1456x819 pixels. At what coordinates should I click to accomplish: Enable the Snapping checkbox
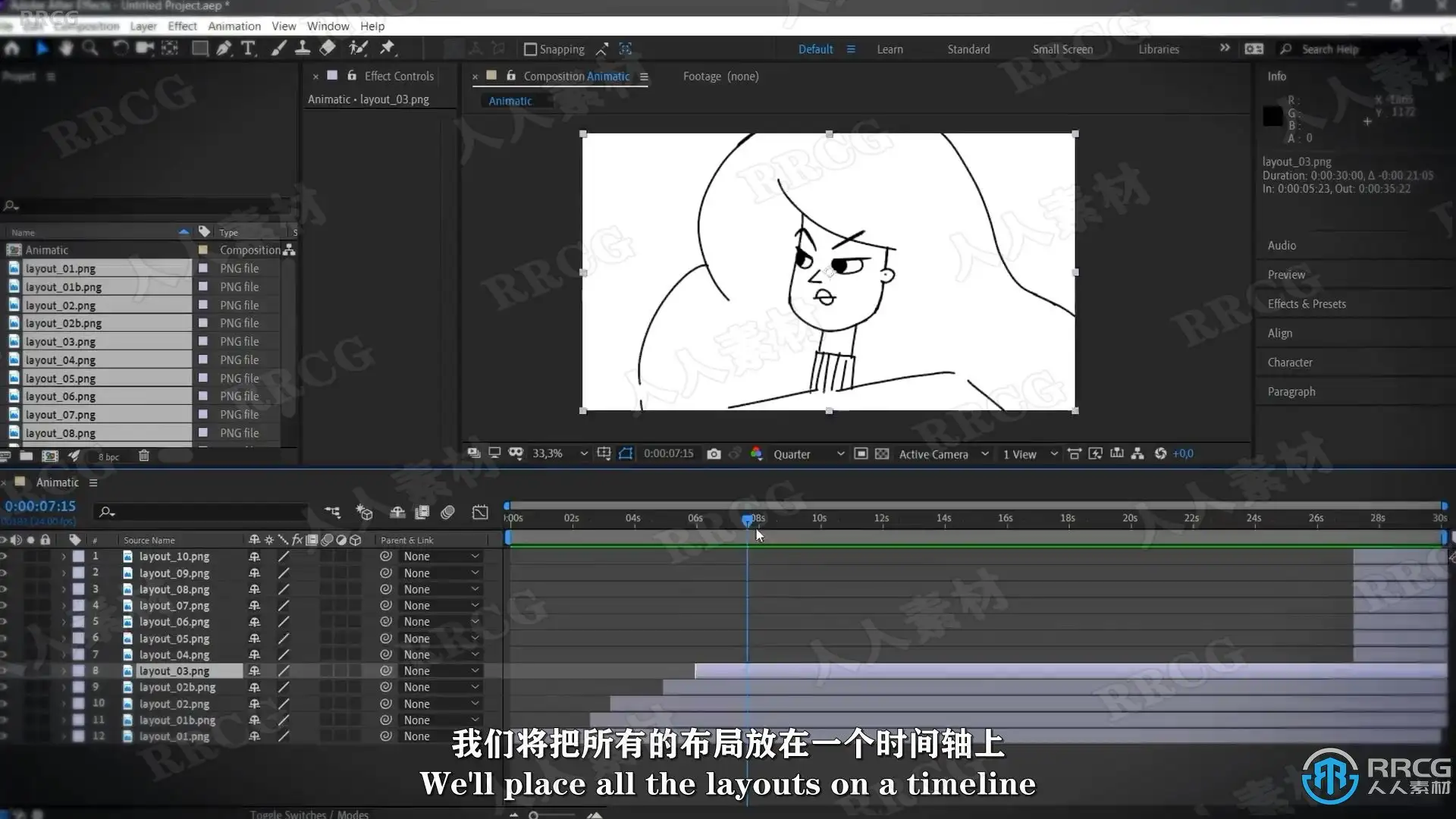point(531,49)
